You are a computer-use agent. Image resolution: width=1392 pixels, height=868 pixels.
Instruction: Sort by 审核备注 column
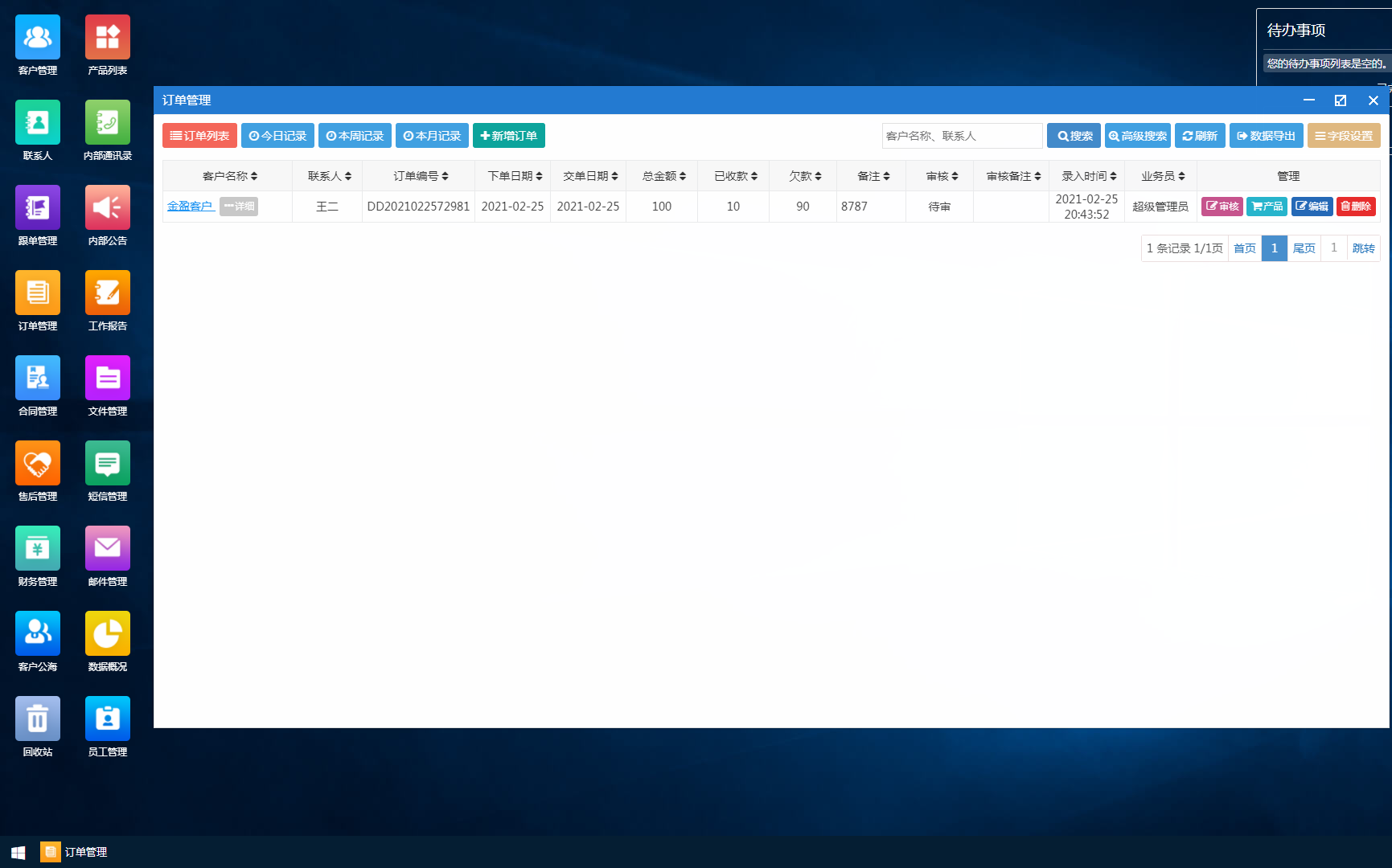(1013, 176)
